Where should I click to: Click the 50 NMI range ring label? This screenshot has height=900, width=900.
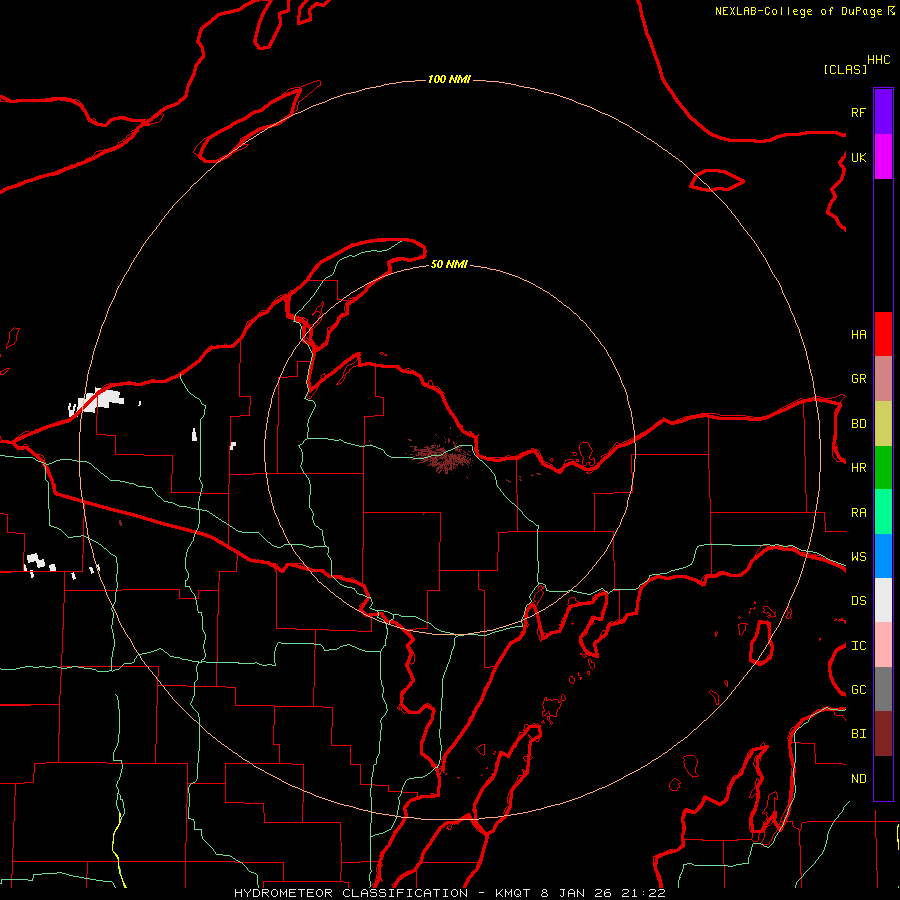(449, 264)
